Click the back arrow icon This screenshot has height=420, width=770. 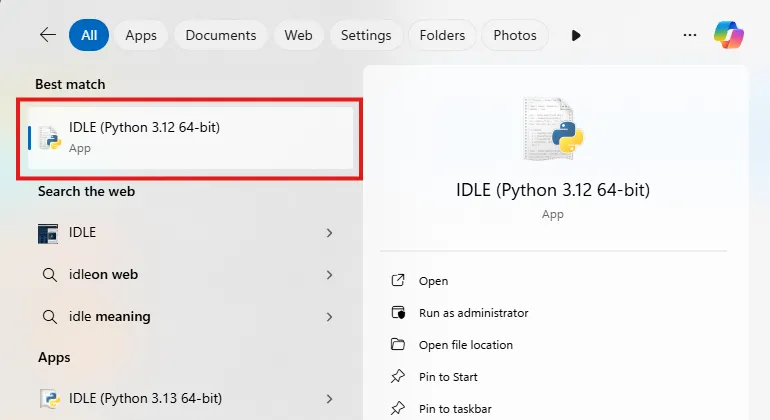tap(48, 35)
